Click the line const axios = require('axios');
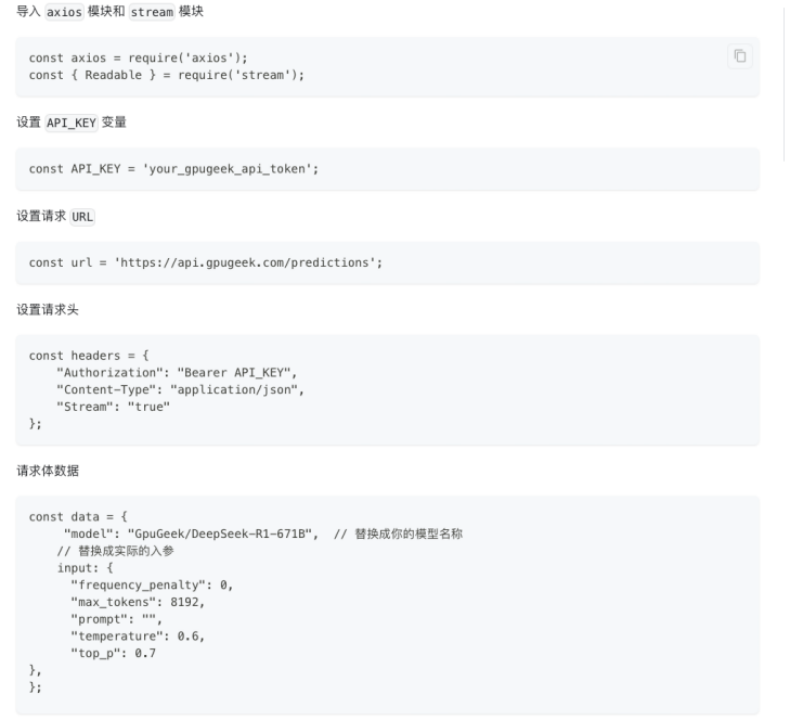790x720 pixels. coord(138,58)
